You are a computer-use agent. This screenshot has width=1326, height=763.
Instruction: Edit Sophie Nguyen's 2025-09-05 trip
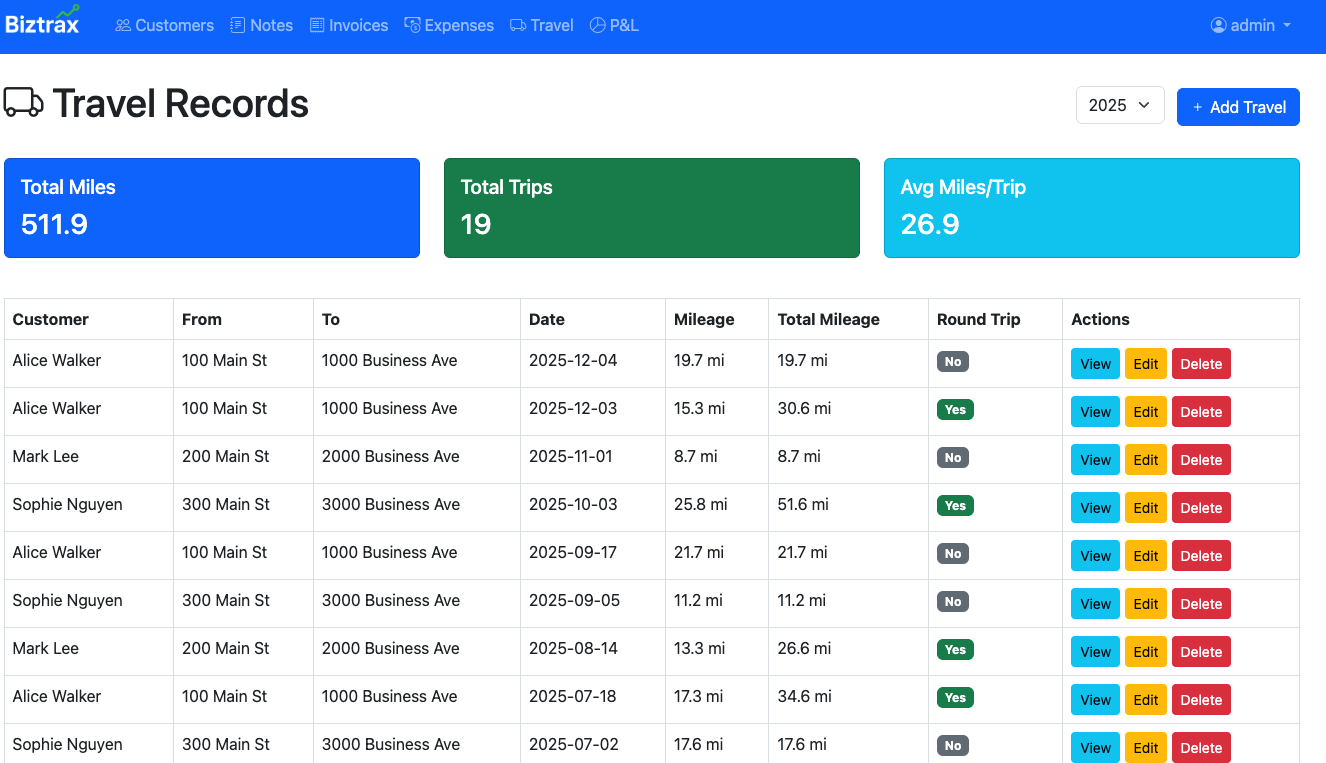coord(1146,603)
